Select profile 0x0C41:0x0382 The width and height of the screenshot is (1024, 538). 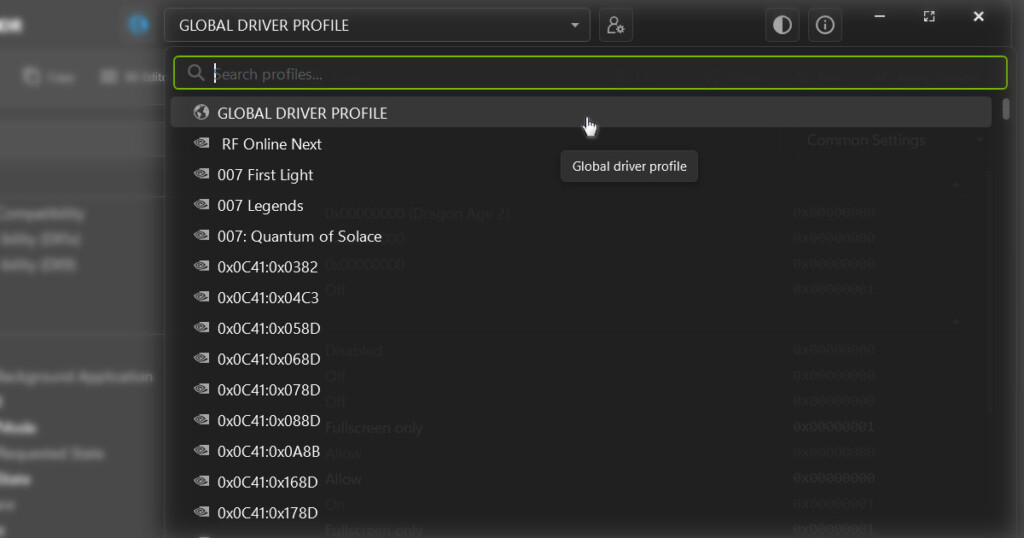[581, 266]
